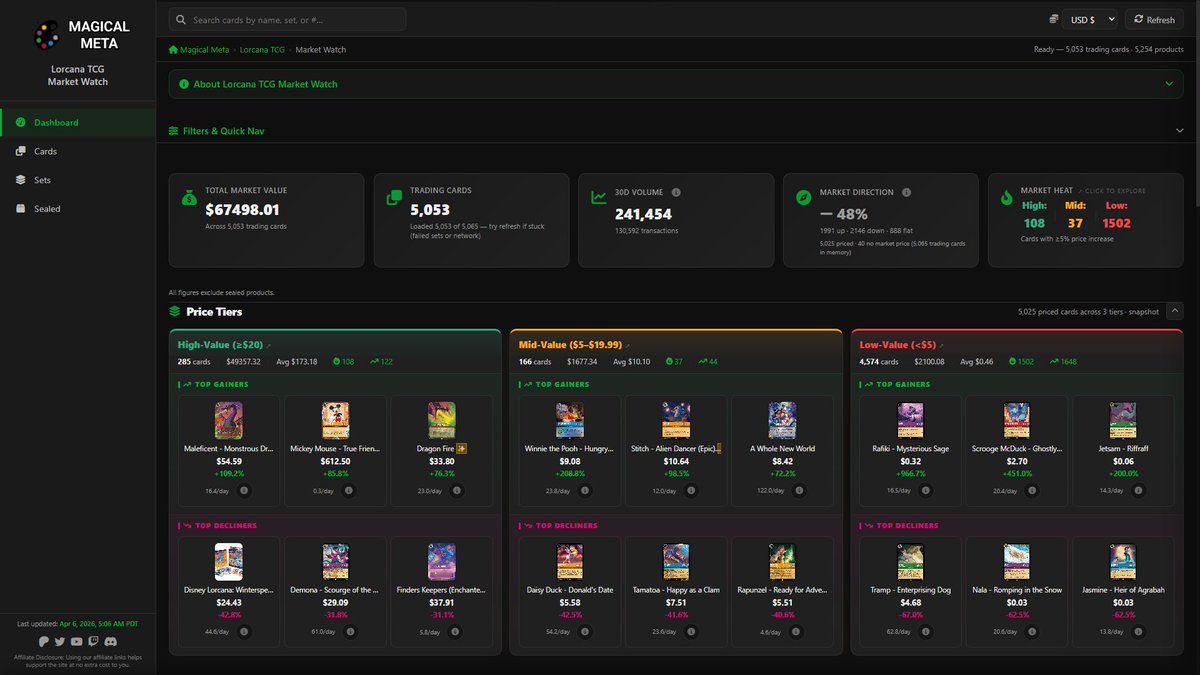Collapse the Price Tiers section chevron
The height and width of the screenshot is (675, 1200).
[1174, 312]
